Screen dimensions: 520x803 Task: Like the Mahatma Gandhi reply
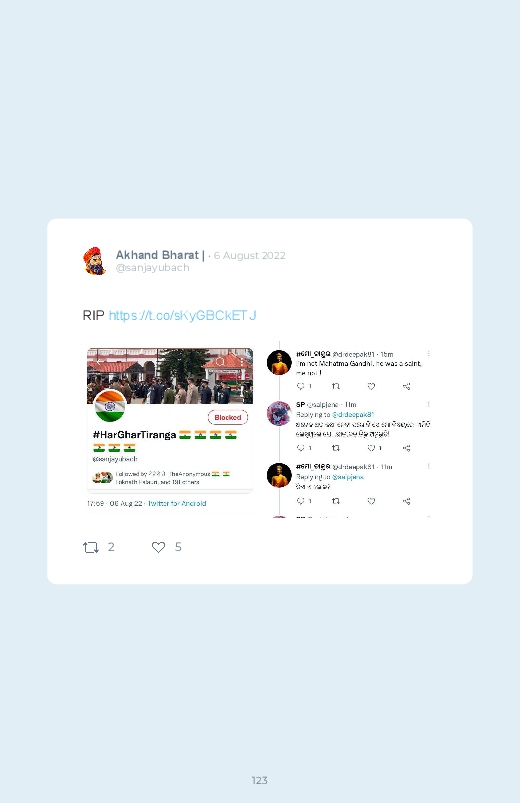371,386
